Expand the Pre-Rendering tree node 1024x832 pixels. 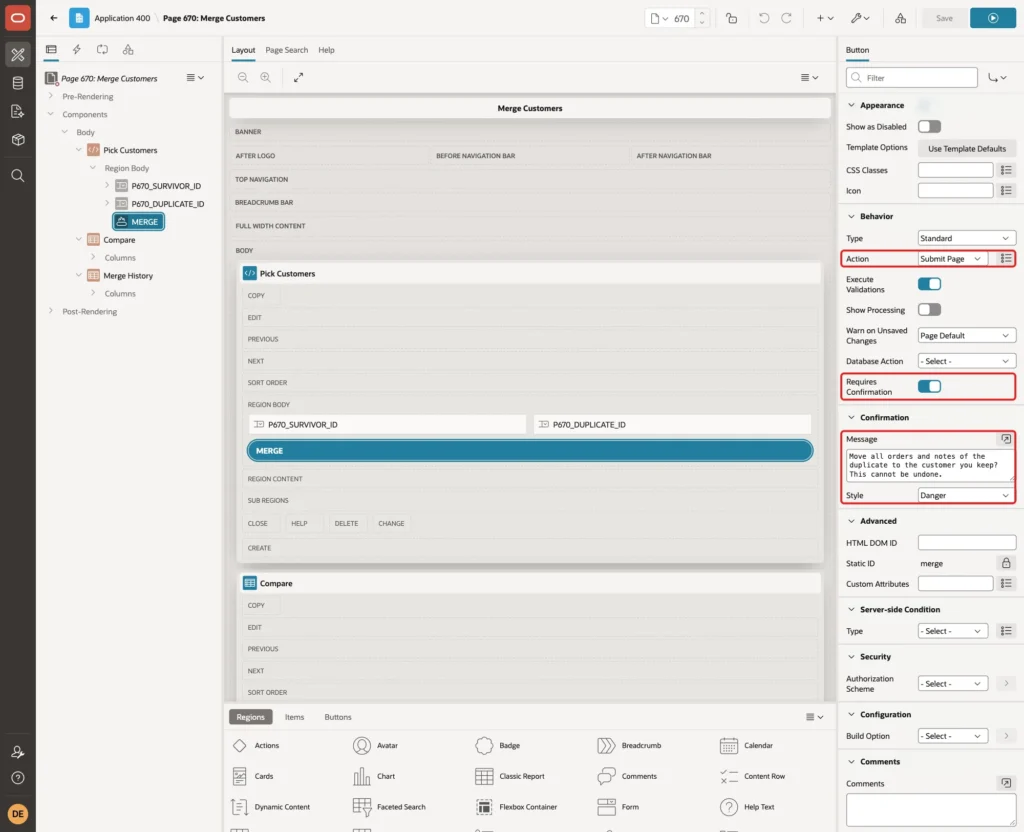click(51, 96)
